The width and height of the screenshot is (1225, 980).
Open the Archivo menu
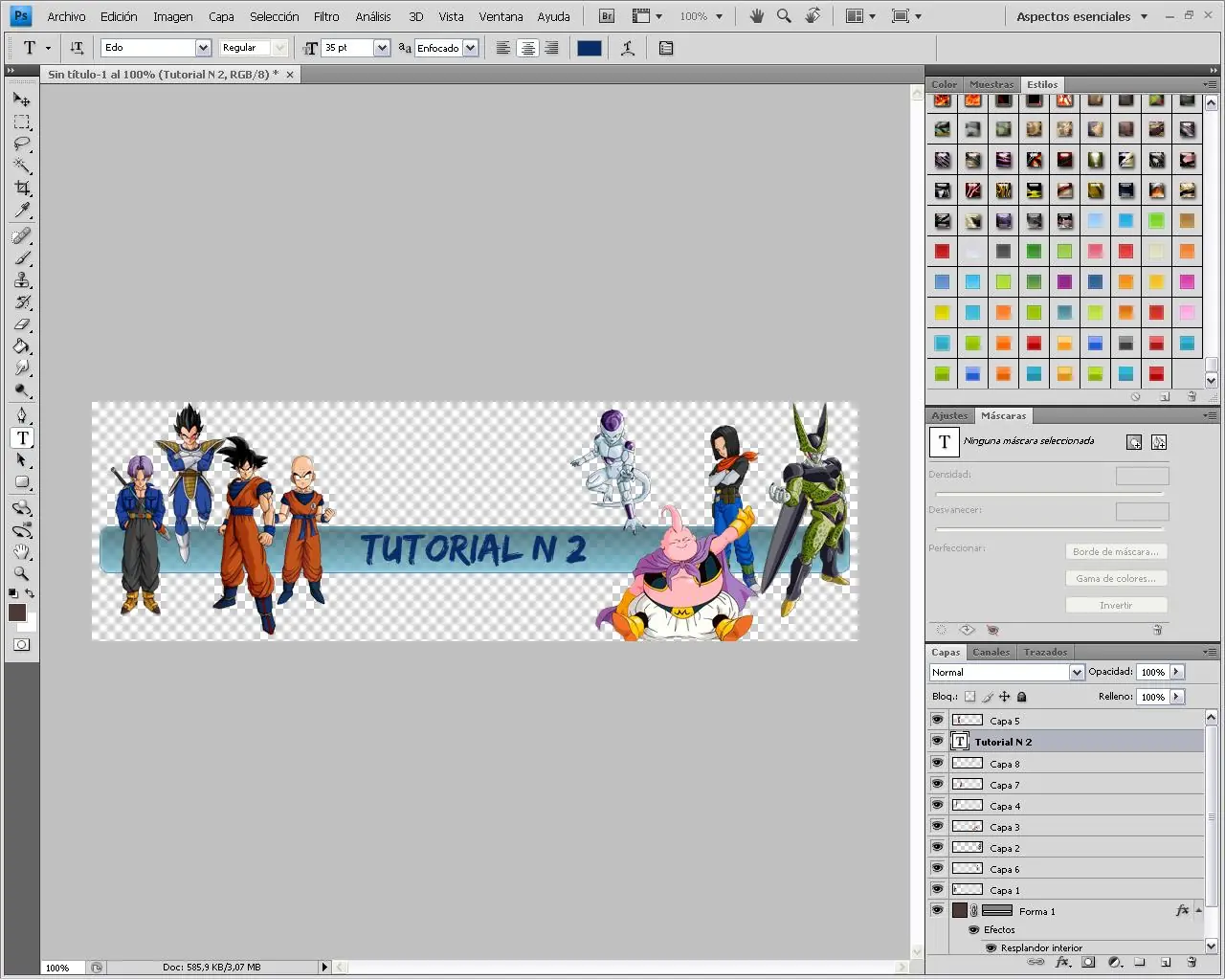[66, 16]
